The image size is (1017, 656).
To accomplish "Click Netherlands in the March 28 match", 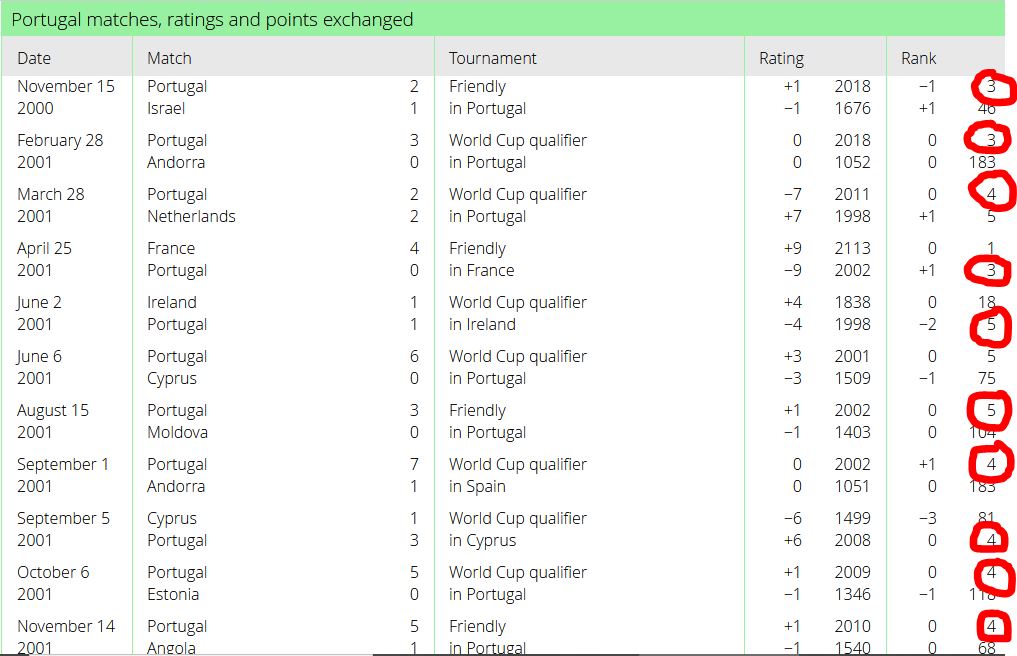I will [x=191, y=216].
